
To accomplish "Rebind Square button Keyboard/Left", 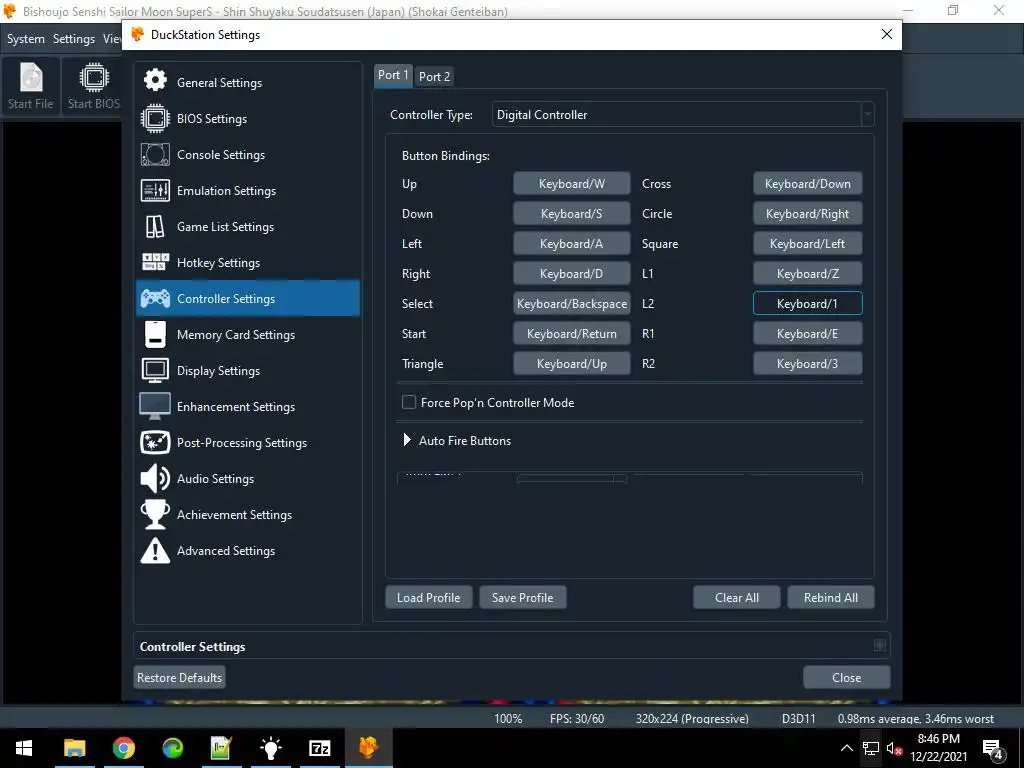I will click(808, 244).
